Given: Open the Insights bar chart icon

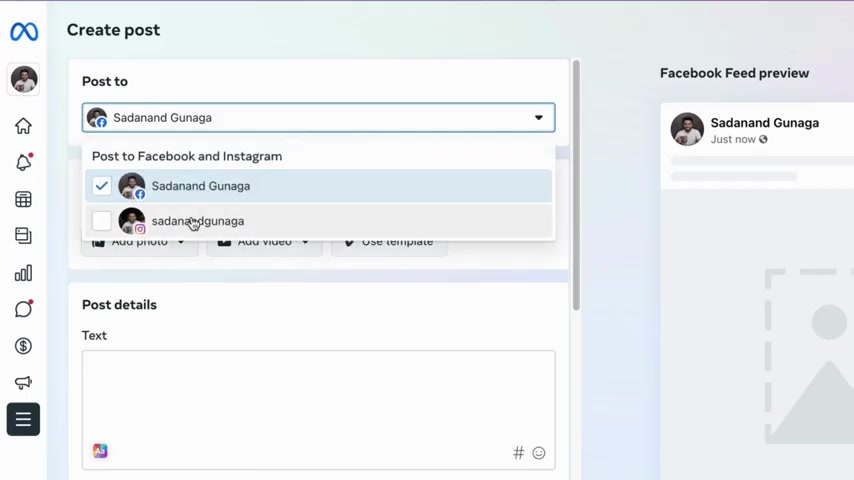Looking at the screenshot, I should [x=23, y=273].
